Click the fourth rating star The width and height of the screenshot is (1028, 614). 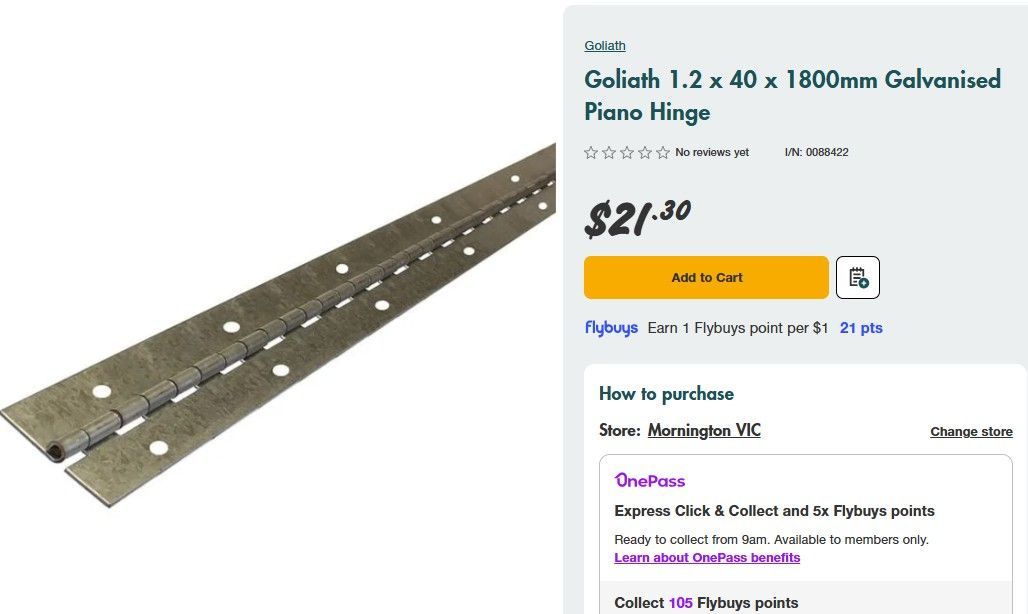click(x=645, y=153)
